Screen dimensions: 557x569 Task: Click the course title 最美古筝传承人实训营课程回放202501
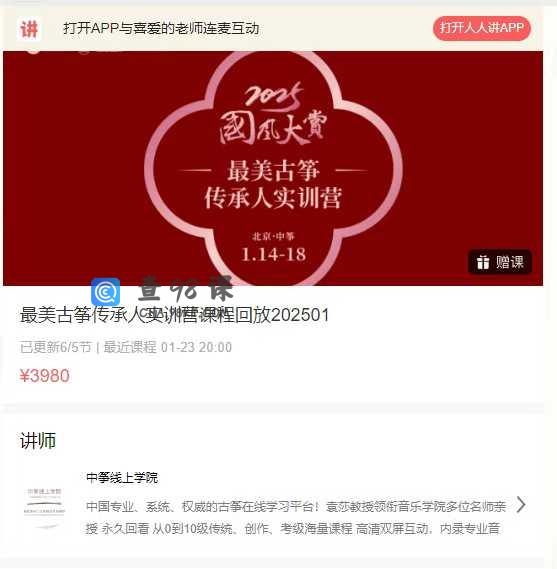pos(175,315)
